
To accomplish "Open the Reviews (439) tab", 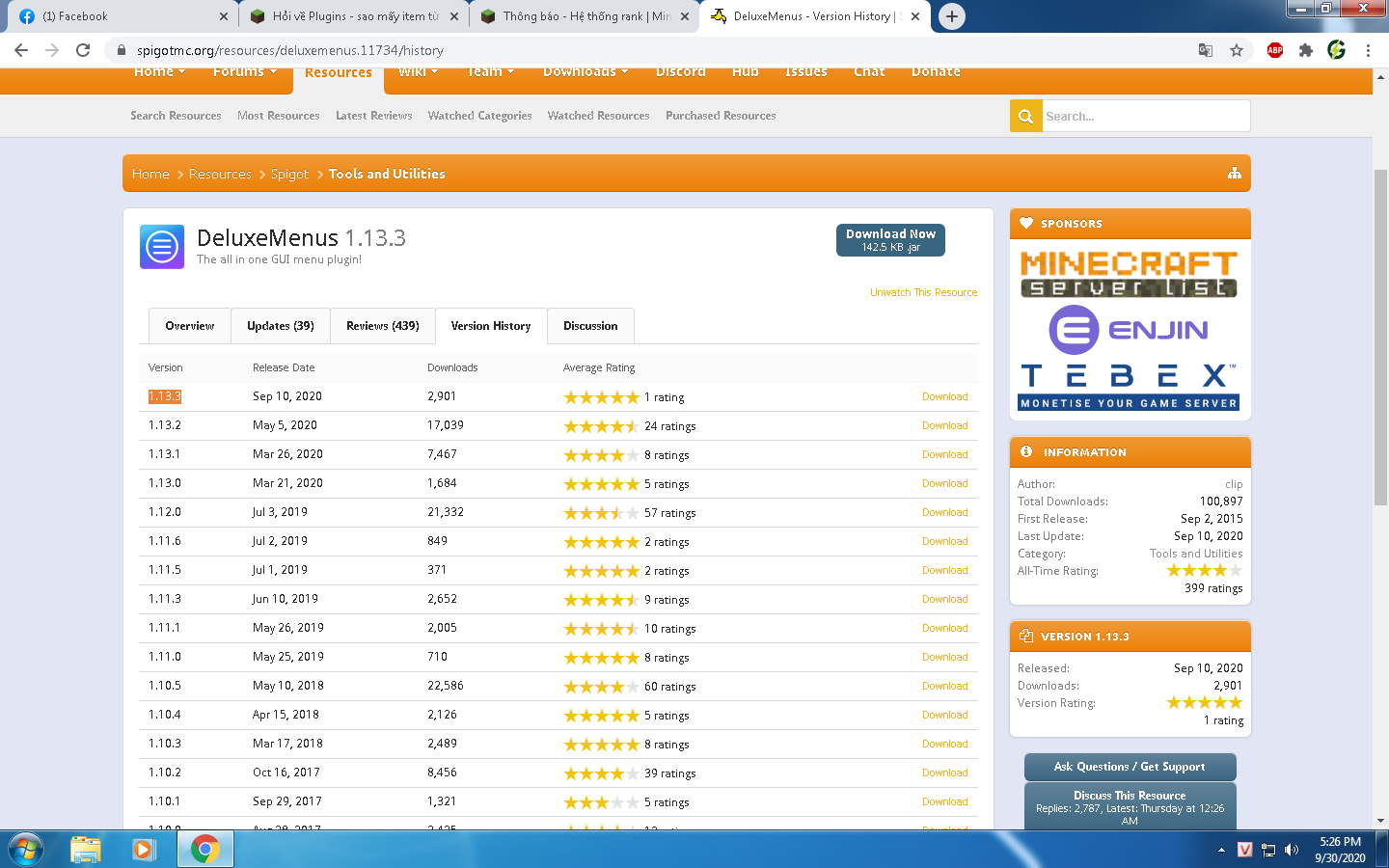I will tap(382, 326).
